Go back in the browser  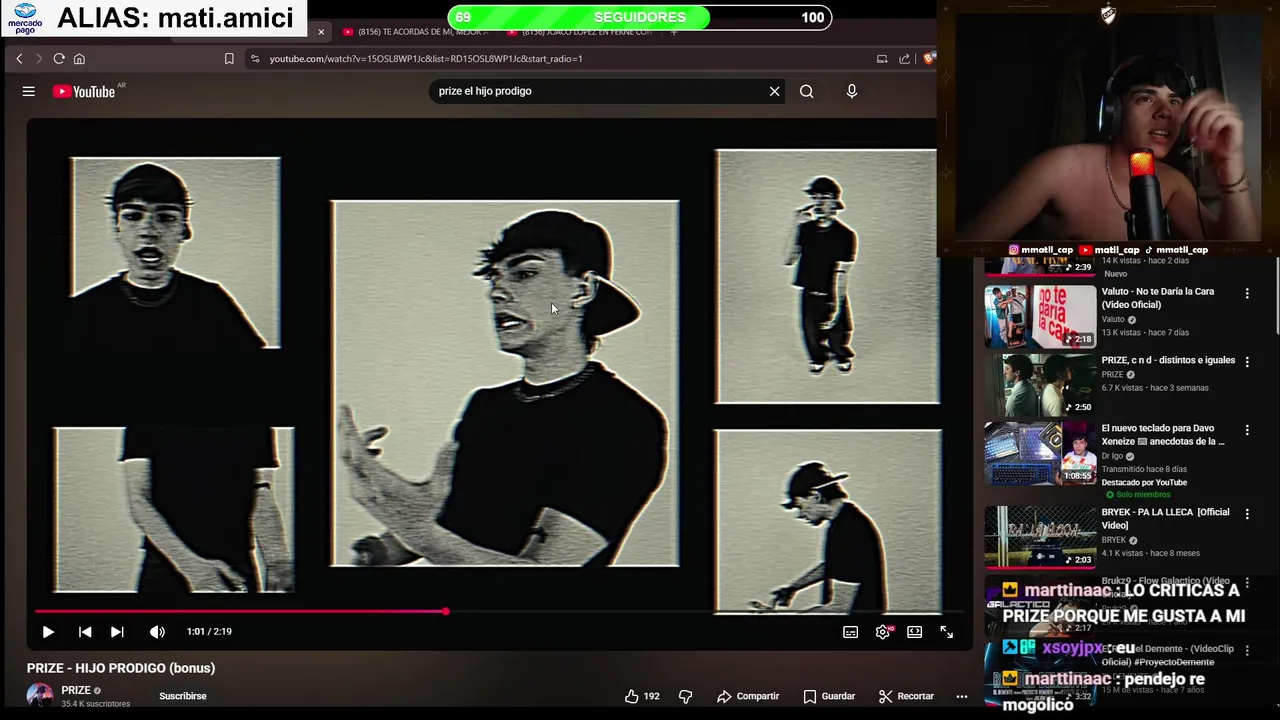19,59
